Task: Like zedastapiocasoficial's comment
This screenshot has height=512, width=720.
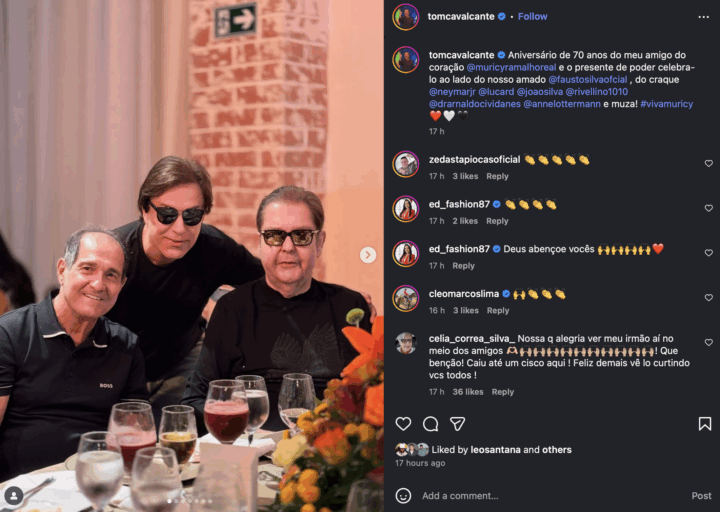Action: (708, 163)
